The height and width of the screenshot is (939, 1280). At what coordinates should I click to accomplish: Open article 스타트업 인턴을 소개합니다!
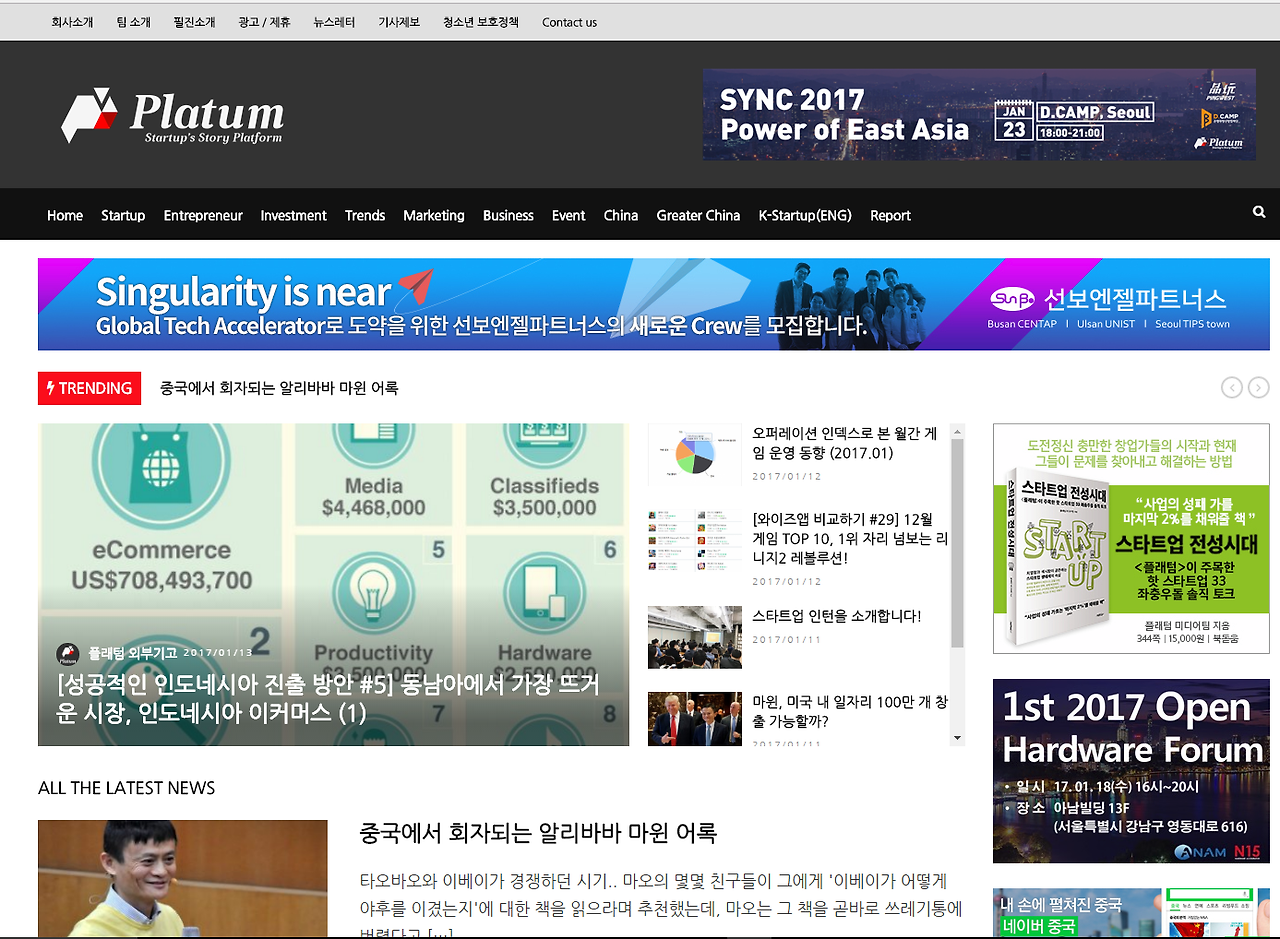click(837, 616)
